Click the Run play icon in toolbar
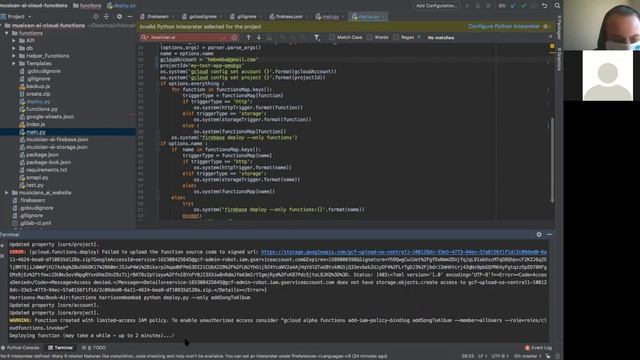 point(467,6)
